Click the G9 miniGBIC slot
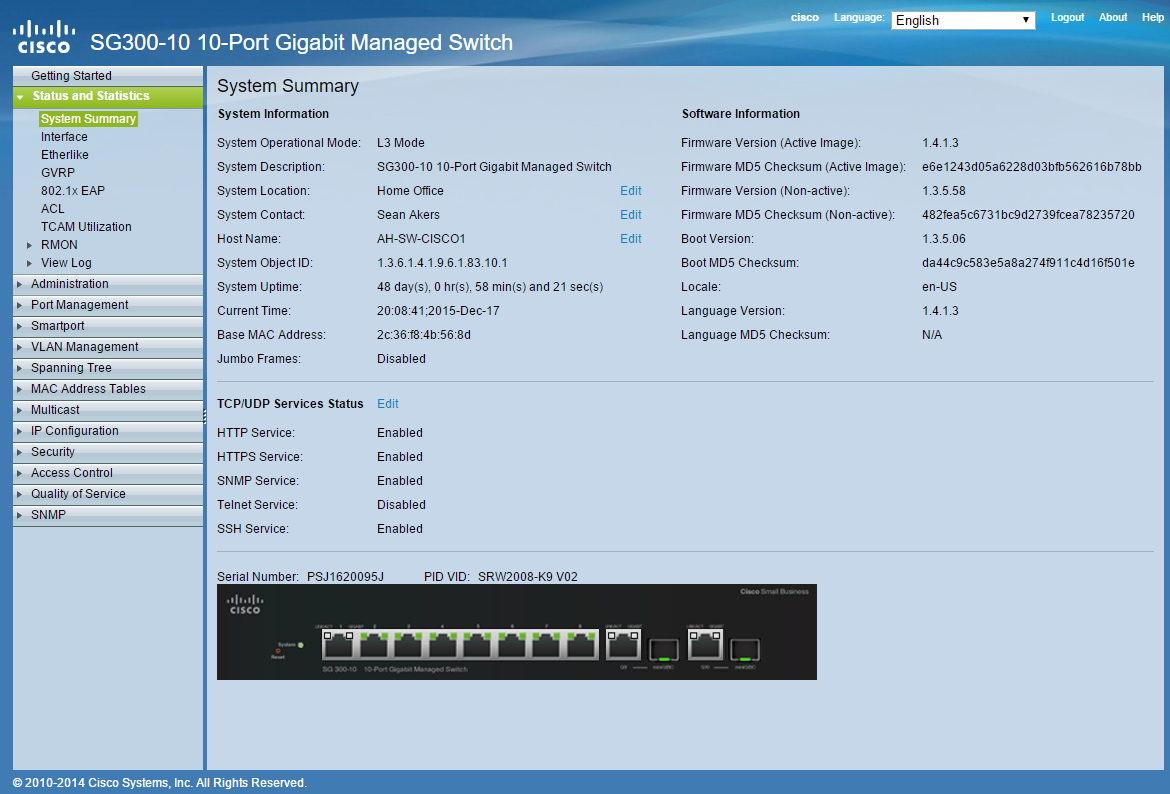The width and height of the screenshot is (1170, 794). point(663,650)
